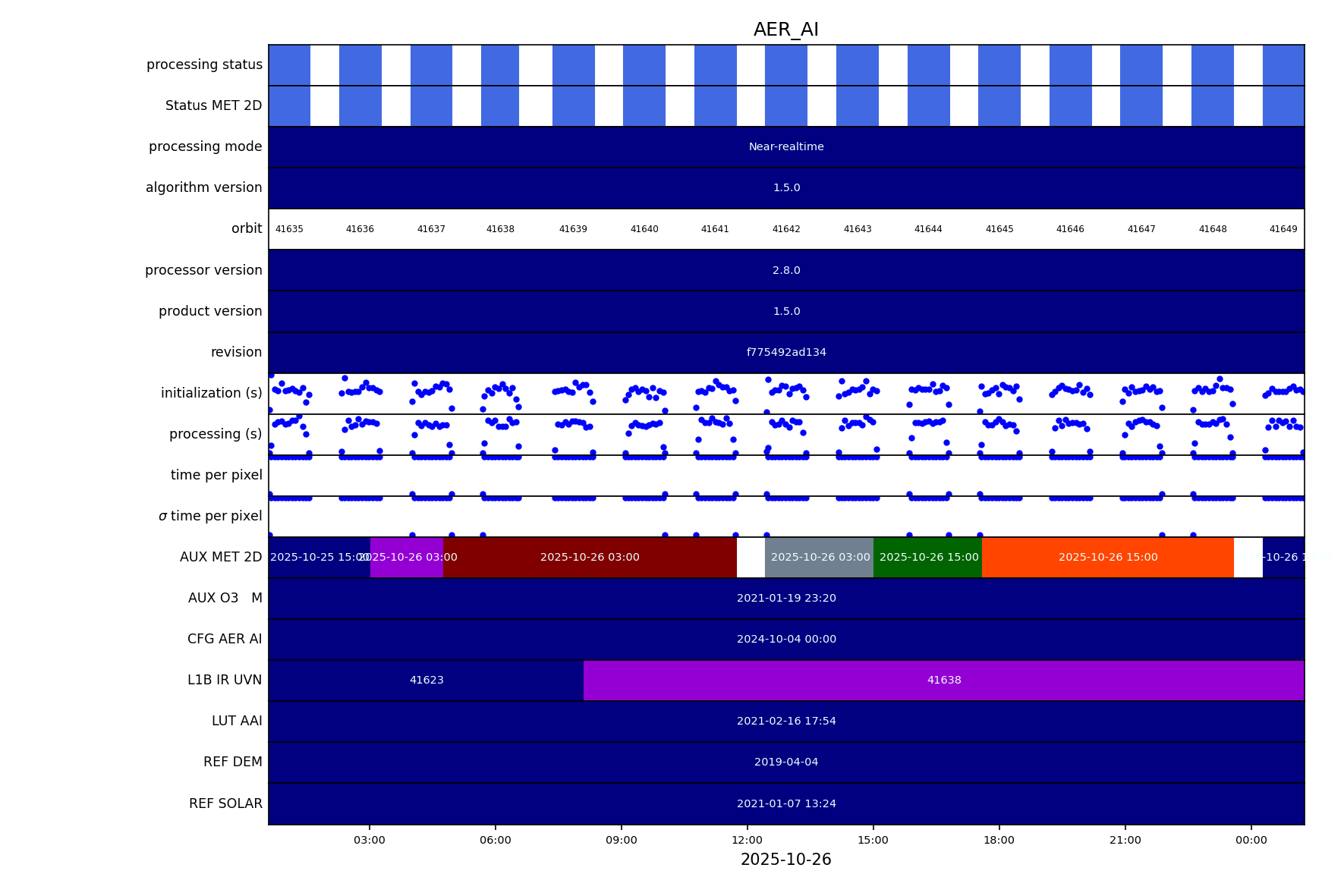Click the navy L1B IR UVN segment 41623
Image resolution: width=1344 pixels, height=896 pixels.
[x=426, y=681]
